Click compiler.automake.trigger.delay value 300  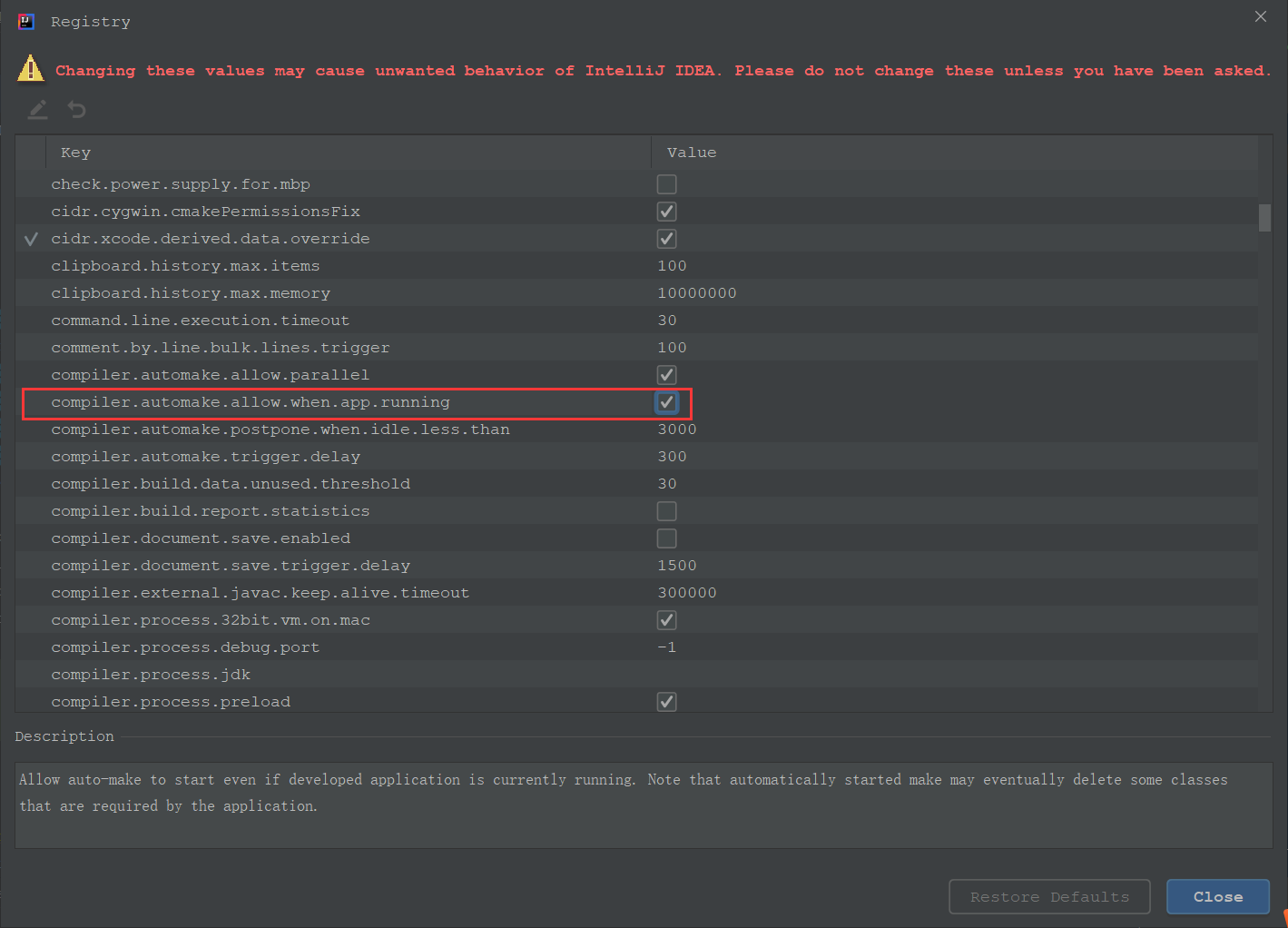pyautogui.click(x=673, y=457)
